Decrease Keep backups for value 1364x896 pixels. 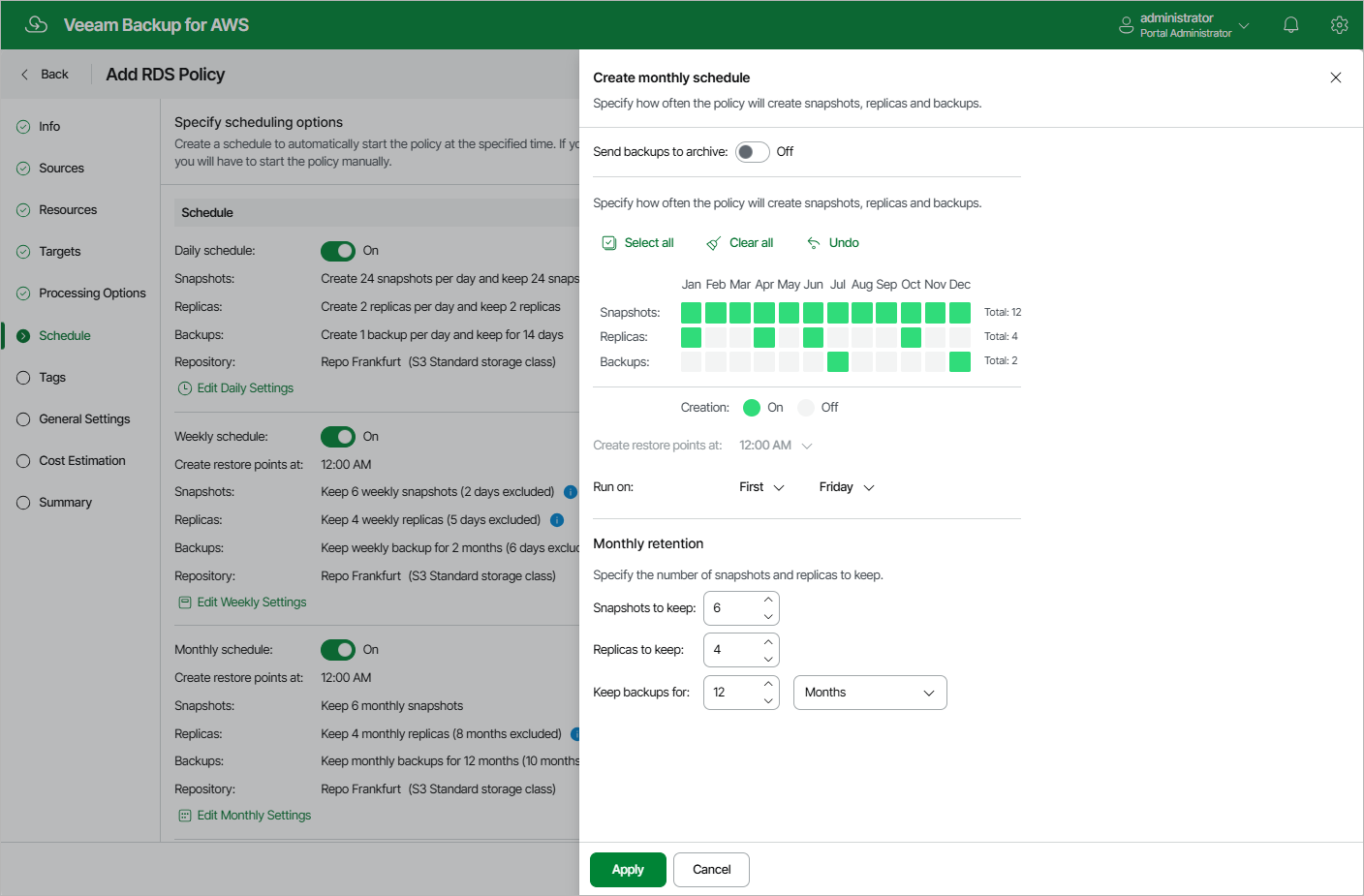point(768,701)
